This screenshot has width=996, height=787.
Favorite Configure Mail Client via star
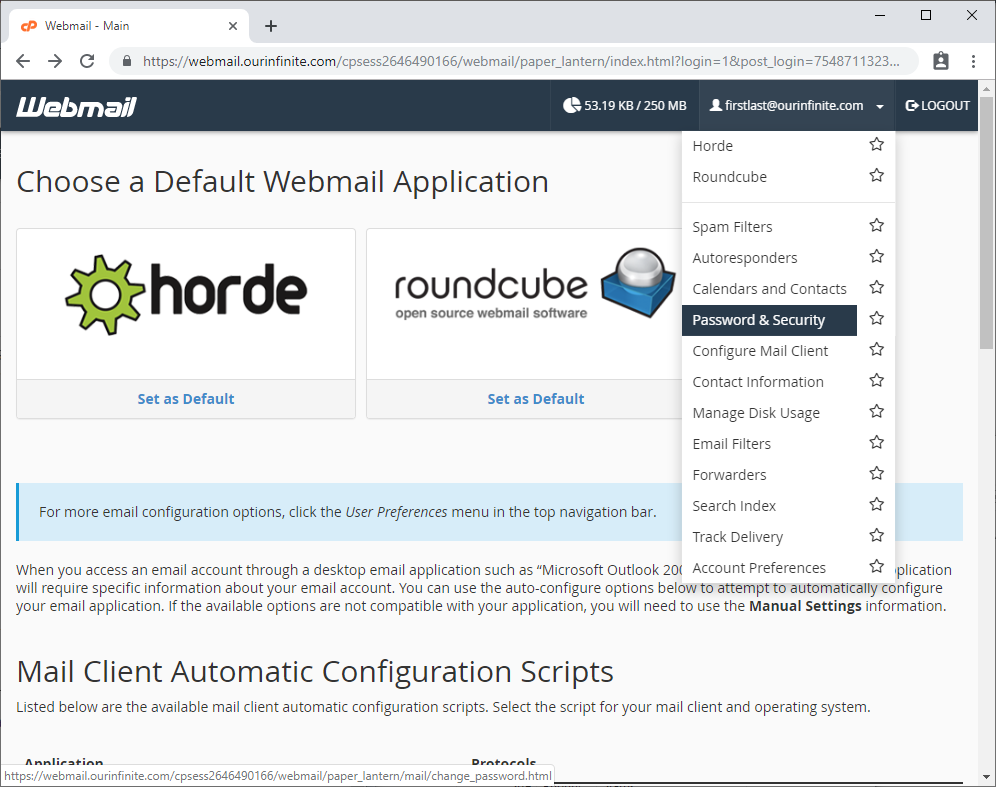point(877,350)
